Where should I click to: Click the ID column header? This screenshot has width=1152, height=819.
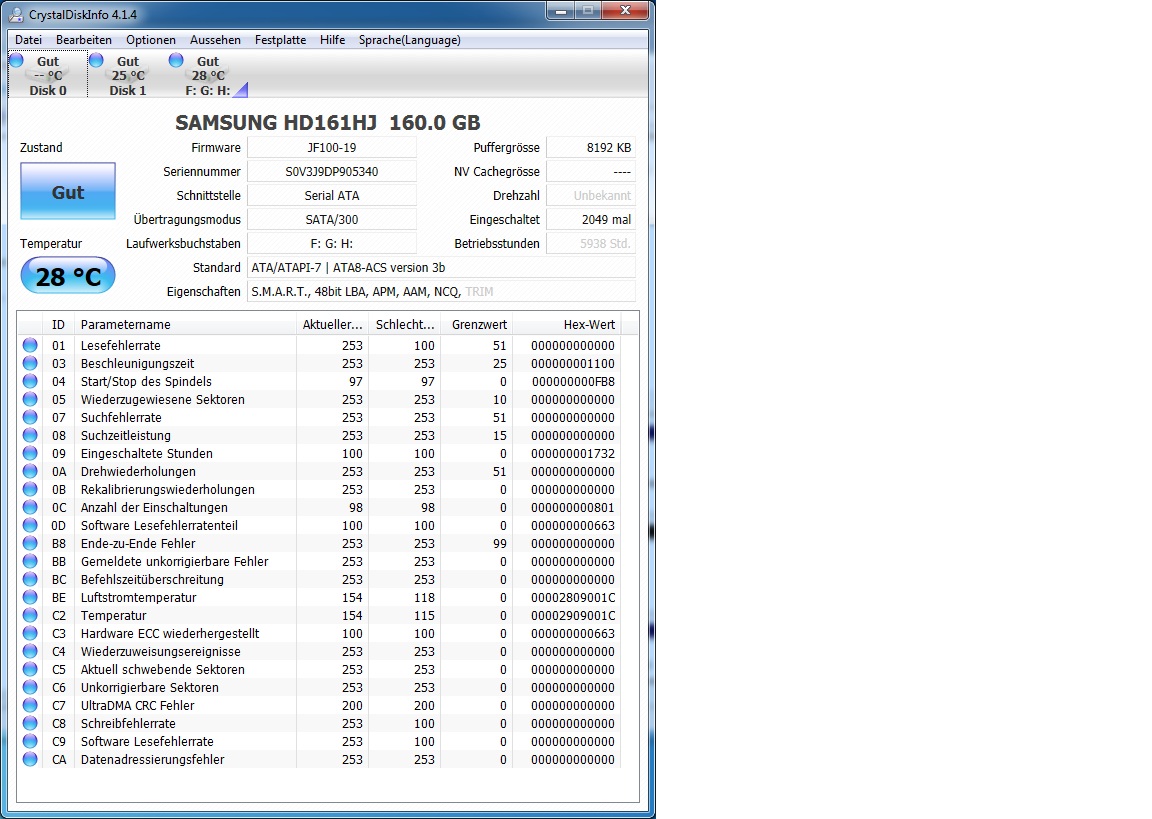coord(59,324)
